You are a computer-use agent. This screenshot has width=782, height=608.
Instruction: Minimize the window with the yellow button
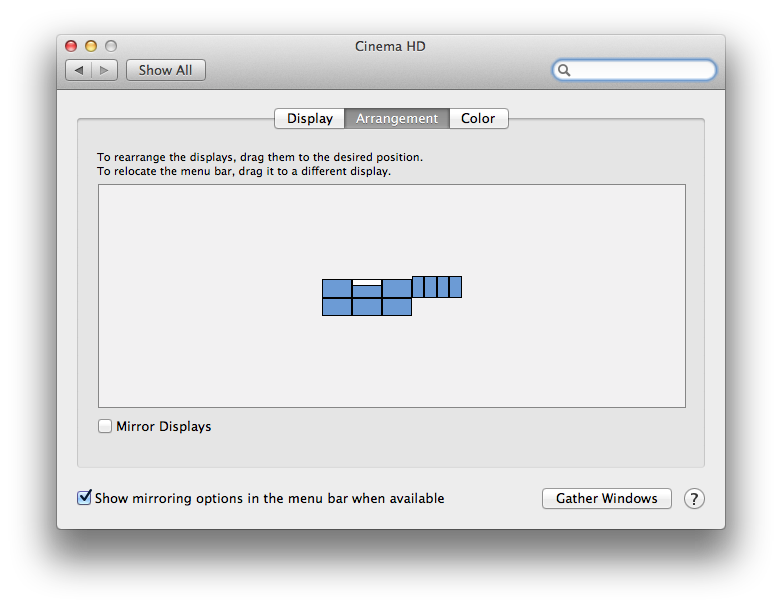91,46
